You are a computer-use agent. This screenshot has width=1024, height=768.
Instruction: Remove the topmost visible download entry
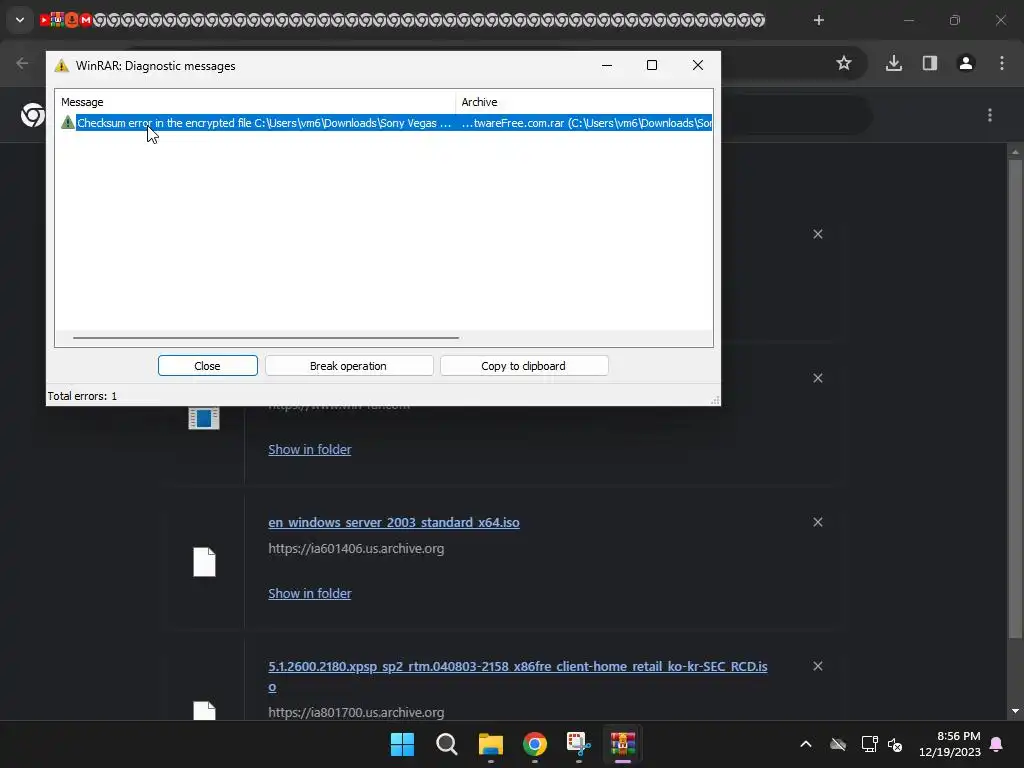click(x=818, y=234)
